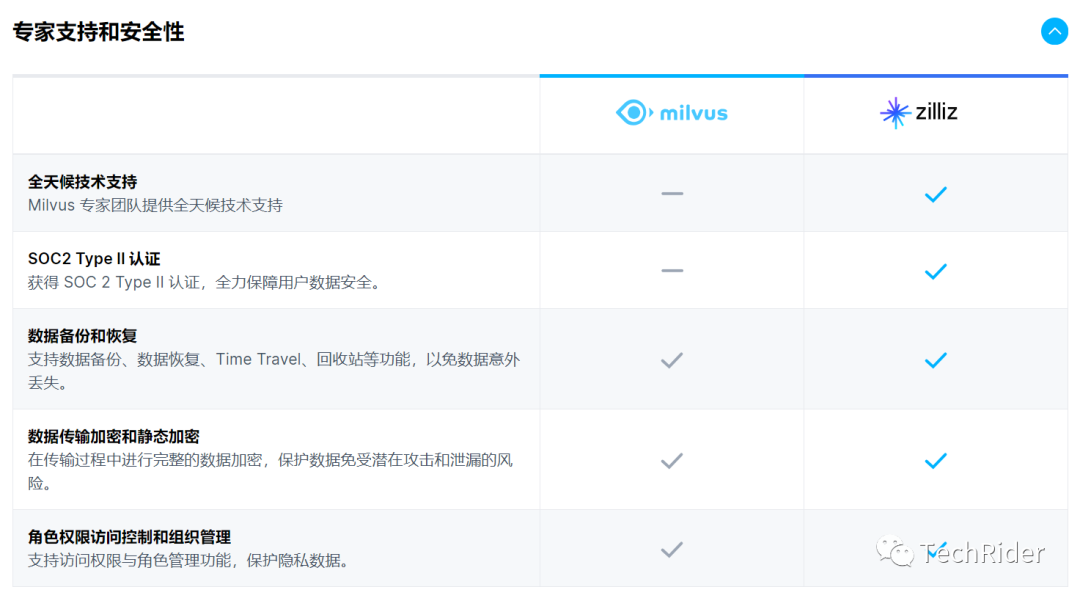Click Zilliz checkmark for SOC2 Type II 认证
The width and height of the screenshot is (1080, 598).
coord(935,271)
